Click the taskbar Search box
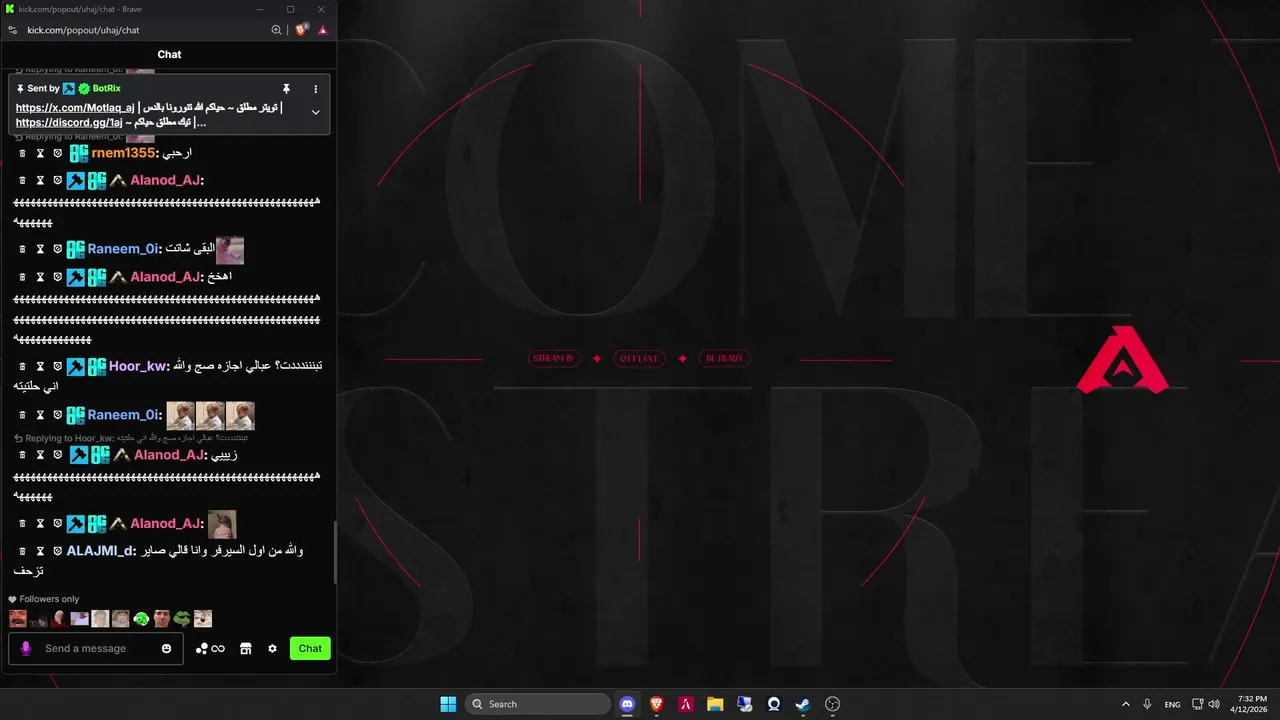 (x=538, y=704)
